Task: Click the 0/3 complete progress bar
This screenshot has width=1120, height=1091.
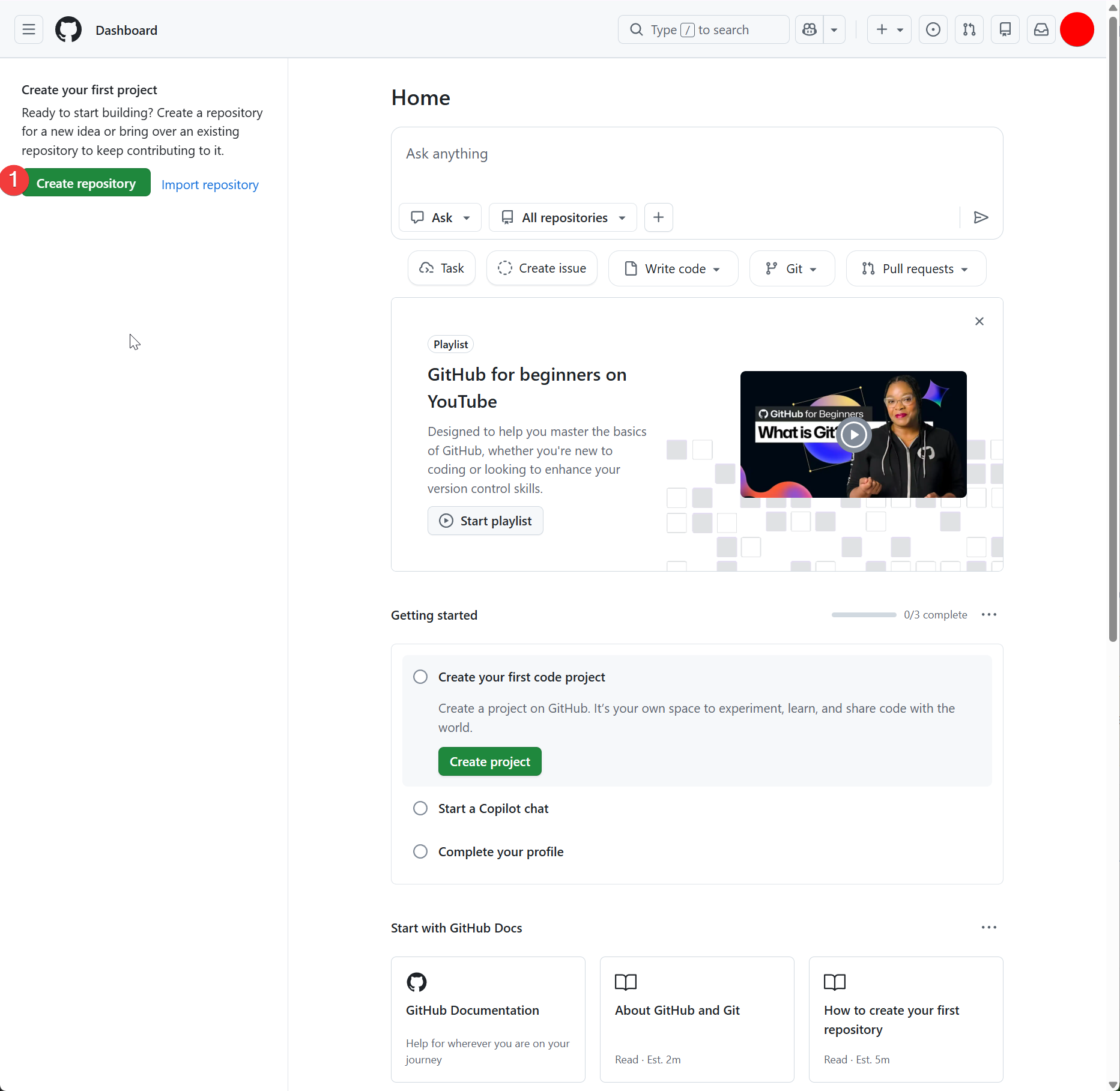Action: tap(864, 615)
